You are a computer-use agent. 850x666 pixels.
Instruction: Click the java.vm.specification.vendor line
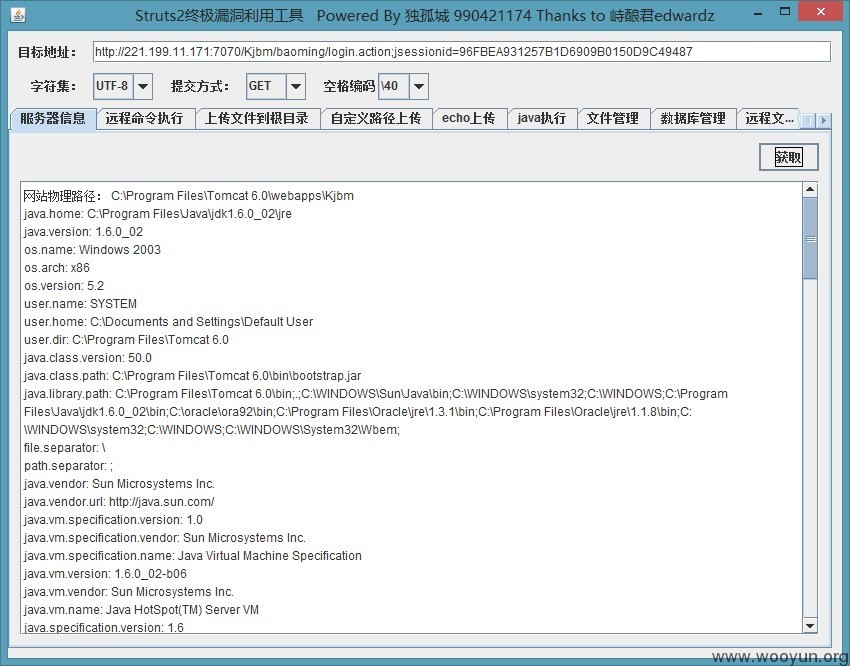(165, 538)
